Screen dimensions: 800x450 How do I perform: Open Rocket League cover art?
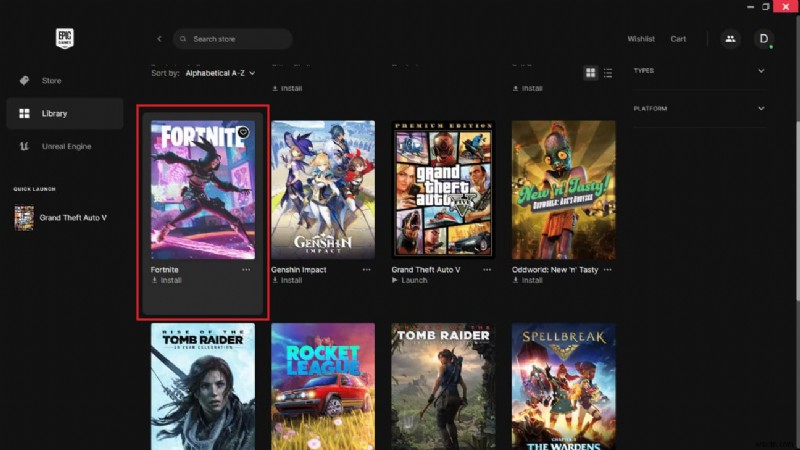(323, 386)
